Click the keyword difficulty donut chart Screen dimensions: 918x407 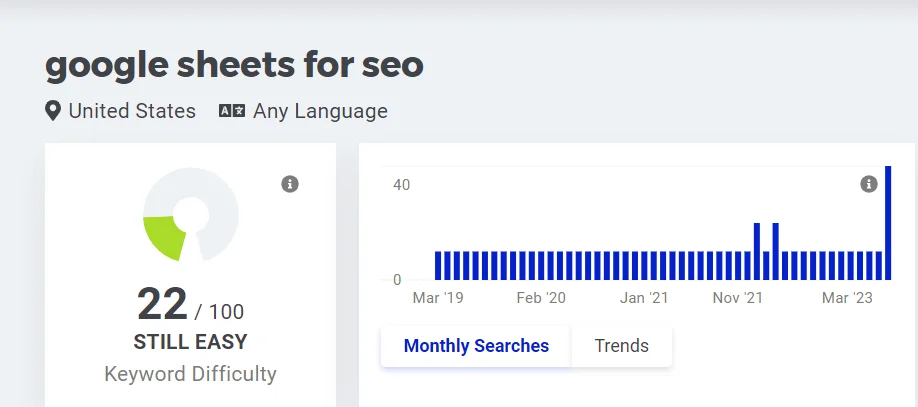point(190,214)
